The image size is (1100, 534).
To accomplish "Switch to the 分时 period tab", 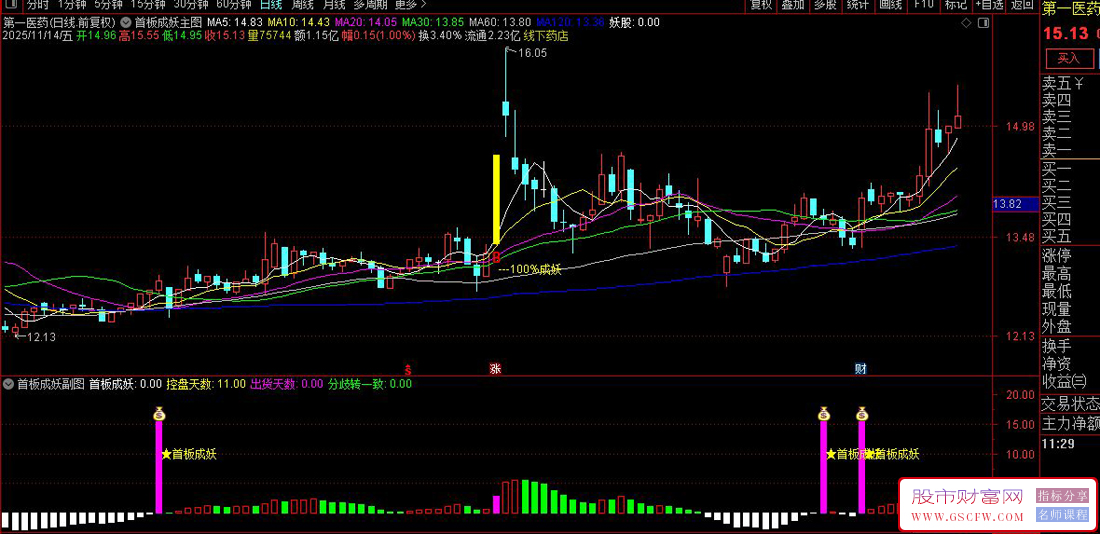I will 38,5.
